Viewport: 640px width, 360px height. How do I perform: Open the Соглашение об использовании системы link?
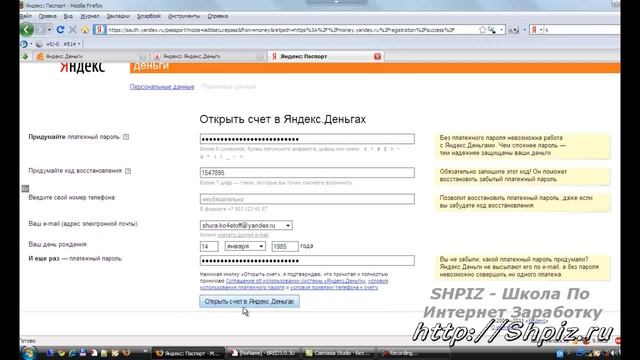coord(296,281)
